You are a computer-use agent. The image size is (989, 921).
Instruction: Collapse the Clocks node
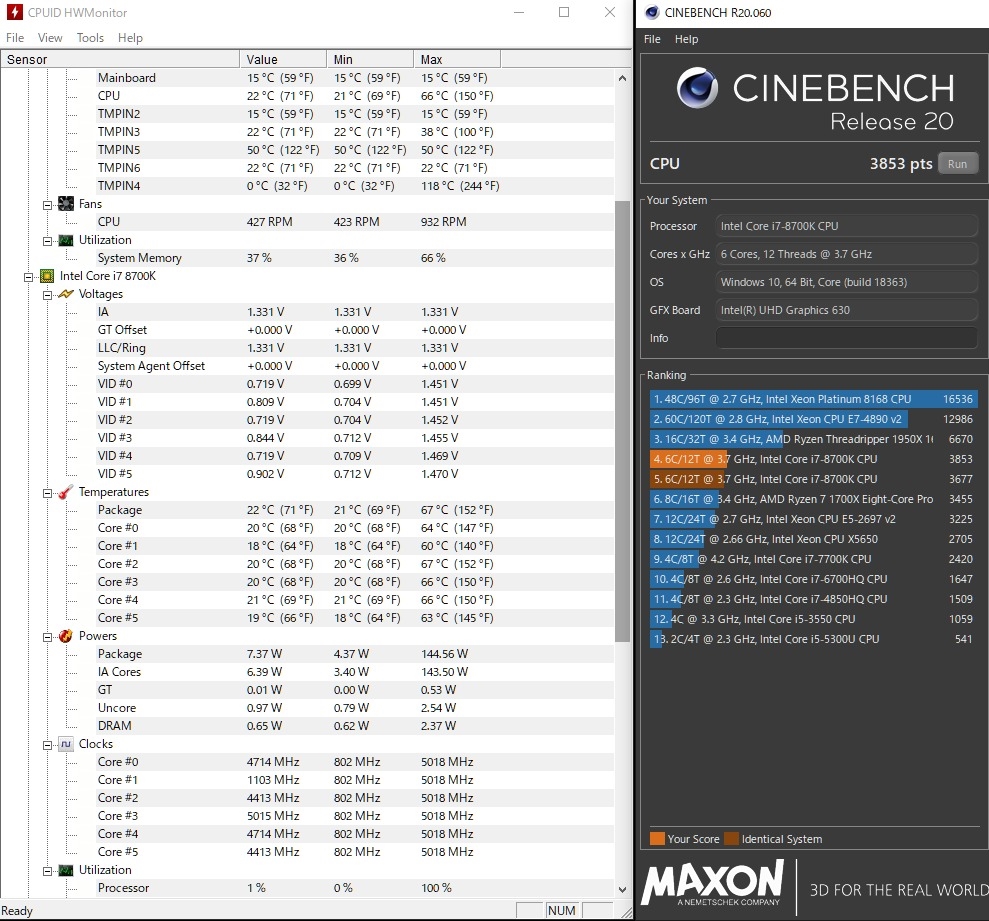coord(47,745)
